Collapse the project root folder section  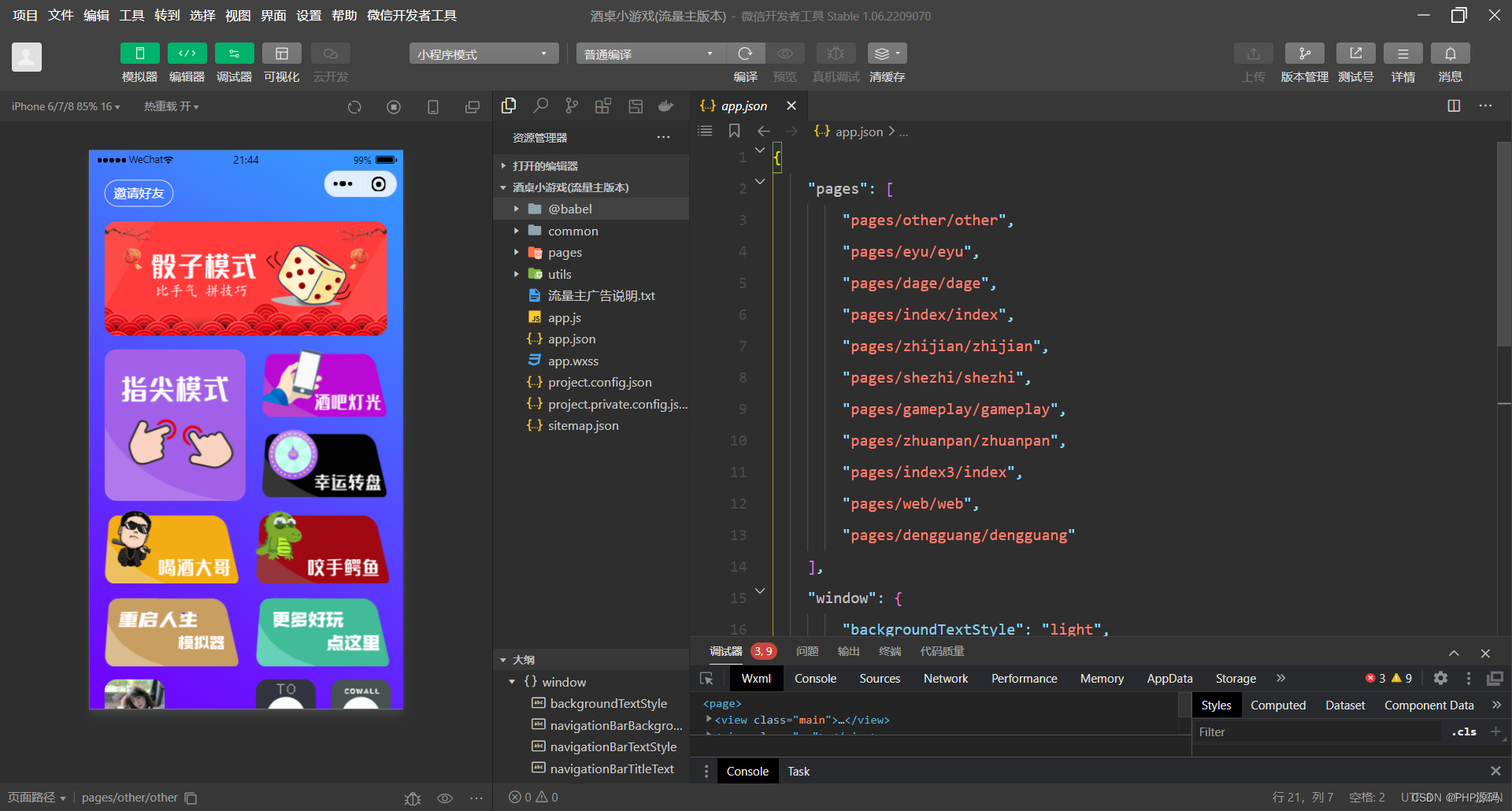591,187
